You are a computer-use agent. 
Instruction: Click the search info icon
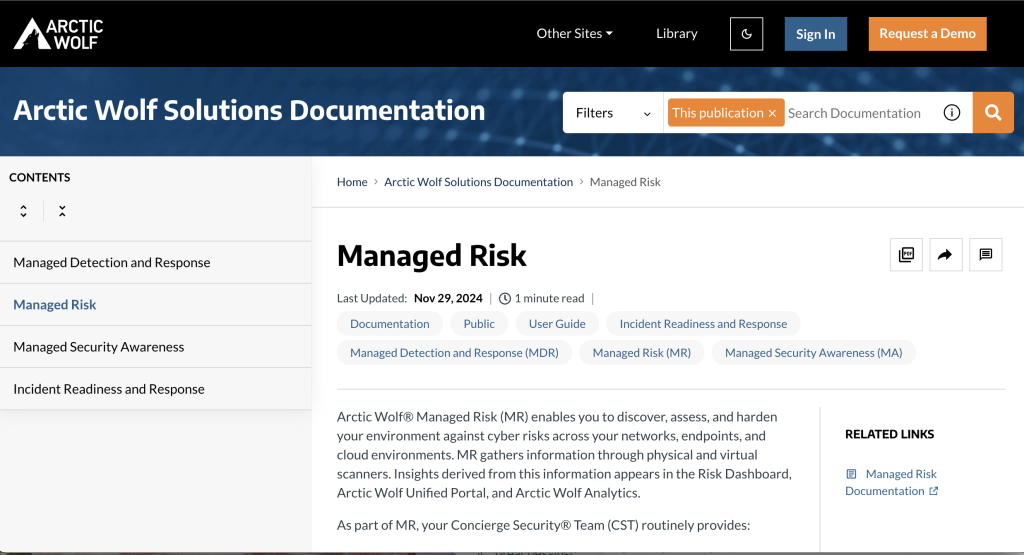tap(952, 113)
